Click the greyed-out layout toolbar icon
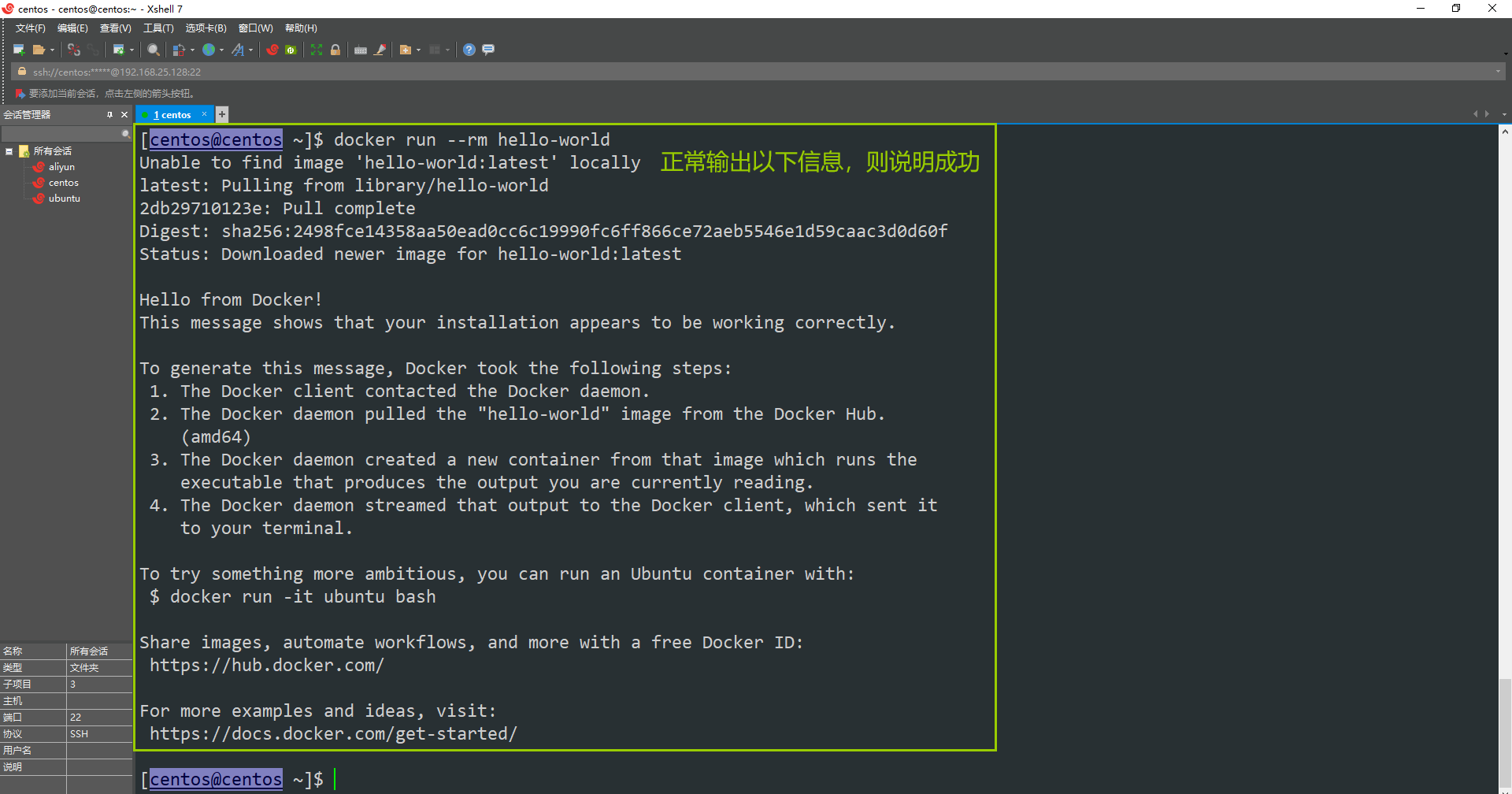1512x794 pixels. click(435, 50)
